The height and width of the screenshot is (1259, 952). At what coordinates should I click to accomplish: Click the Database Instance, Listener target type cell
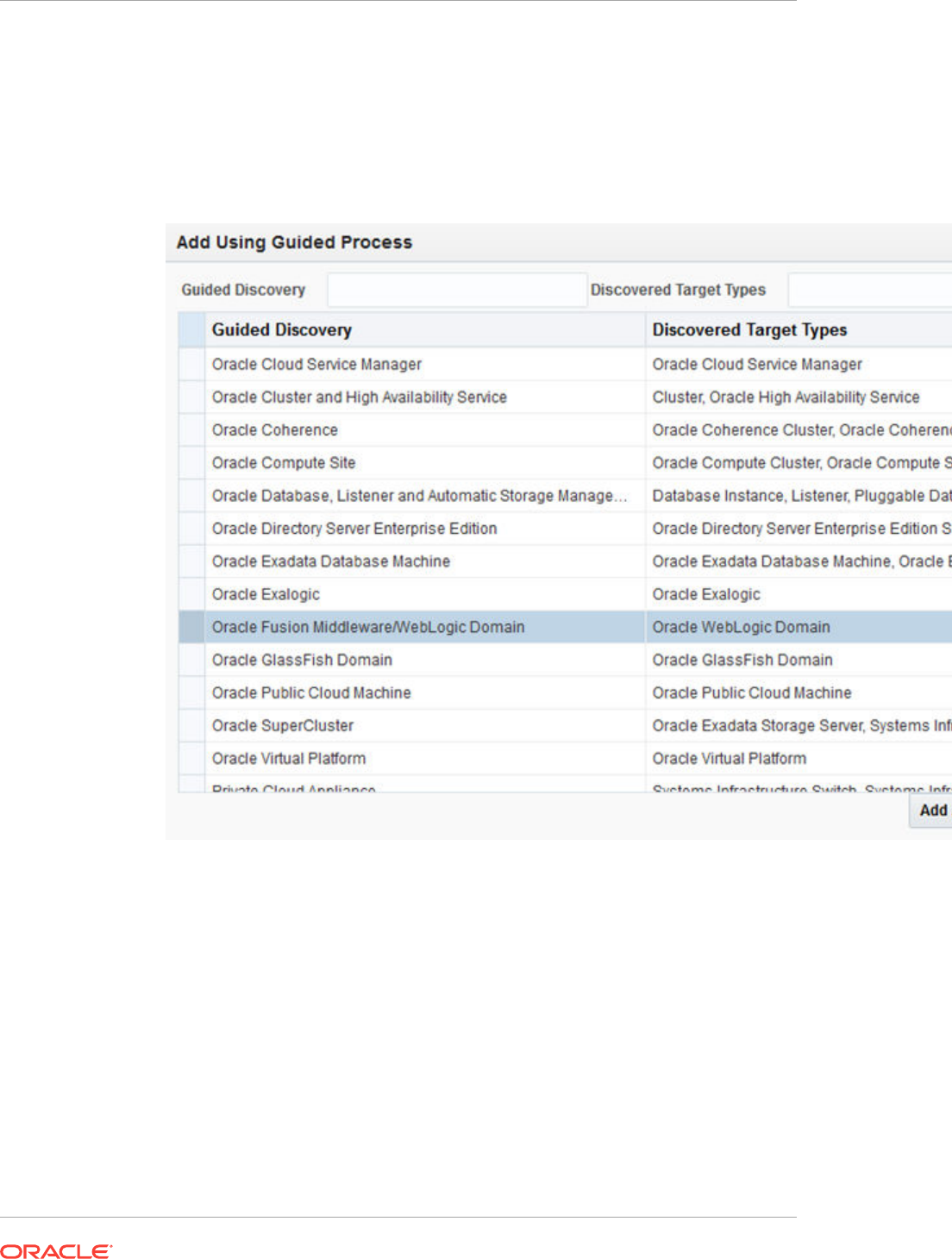[x=799, y=496]
